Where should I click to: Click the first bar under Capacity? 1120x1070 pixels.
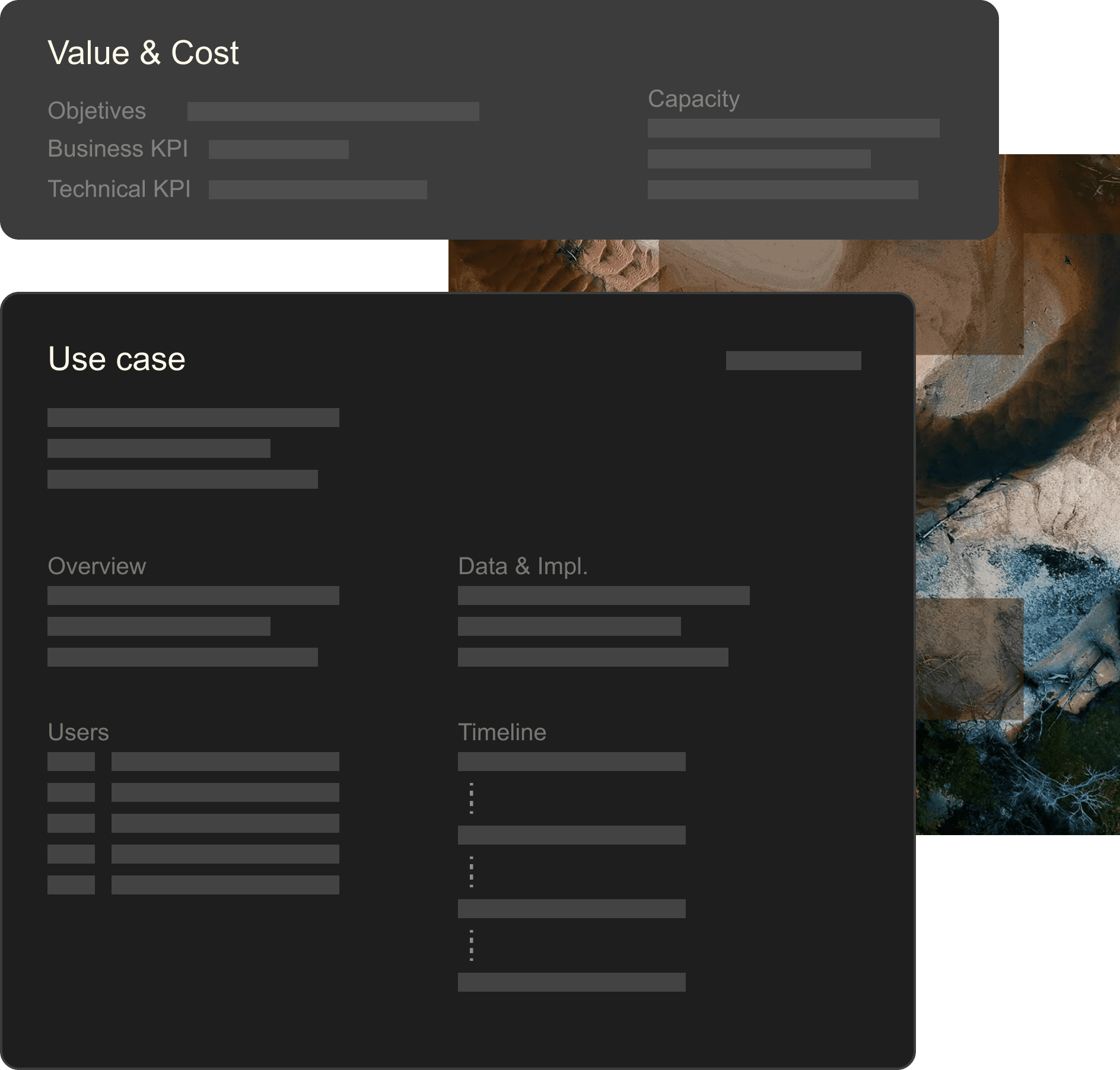click(x=793, y=128)
